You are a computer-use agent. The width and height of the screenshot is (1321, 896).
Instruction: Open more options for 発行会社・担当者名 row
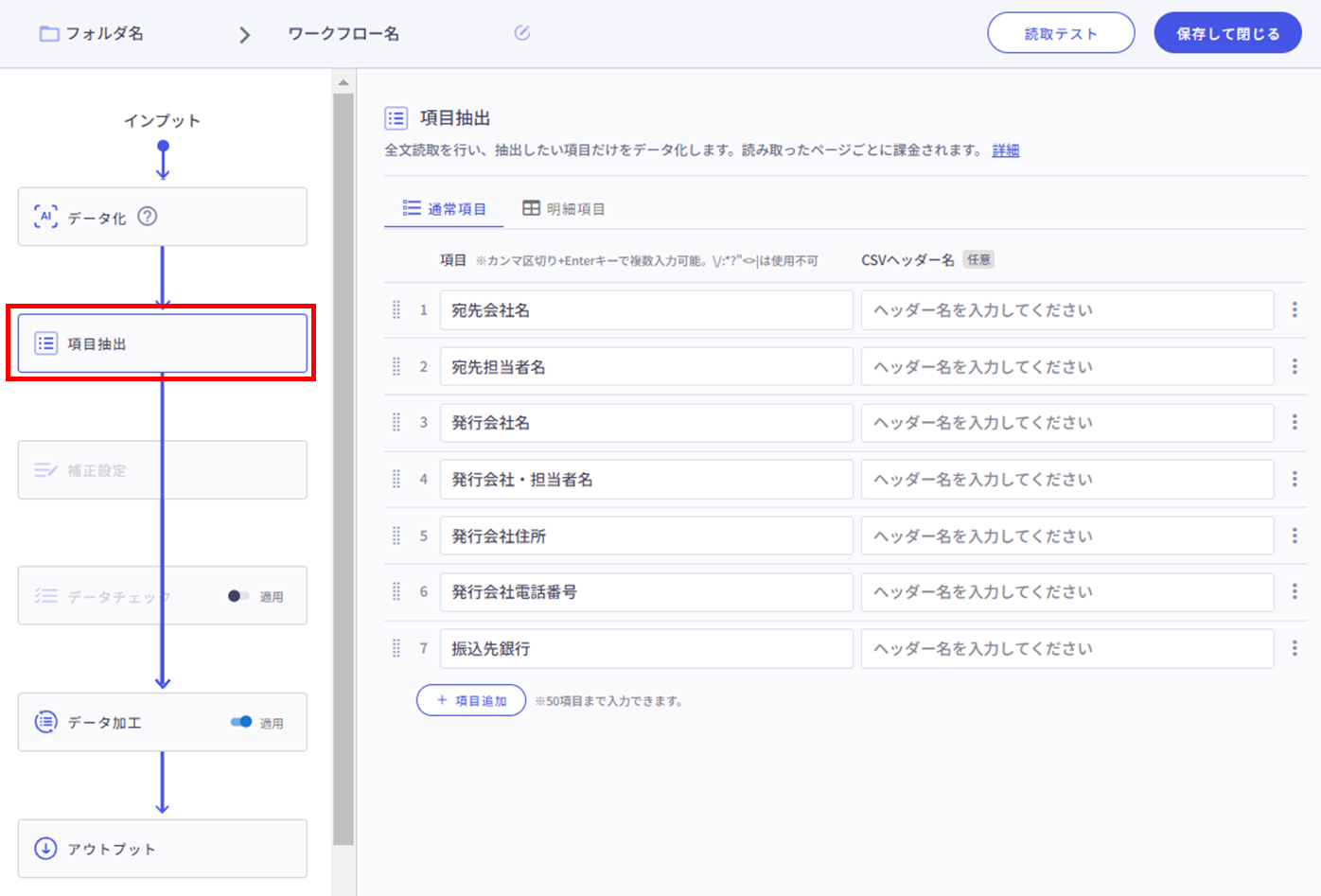click(x=1295, y=479)
